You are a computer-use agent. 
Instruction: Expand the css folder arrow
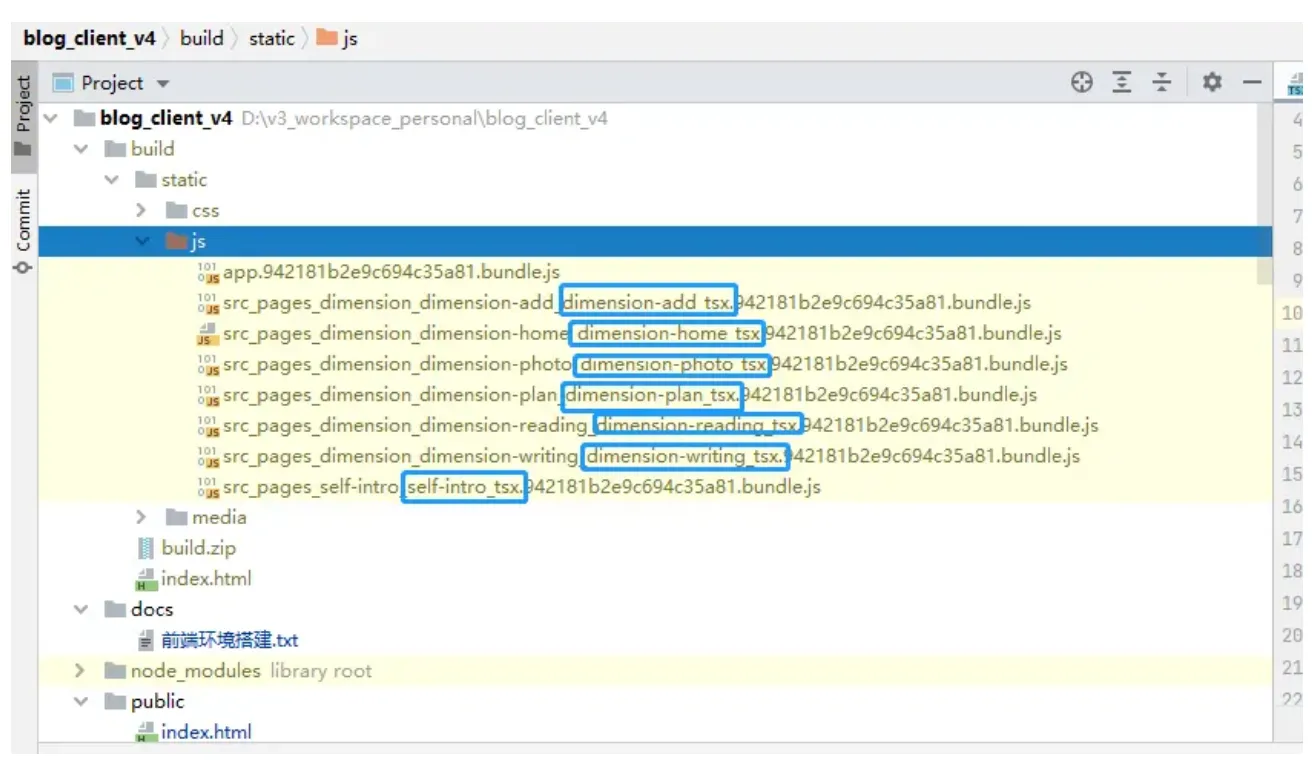click(142, 211)
